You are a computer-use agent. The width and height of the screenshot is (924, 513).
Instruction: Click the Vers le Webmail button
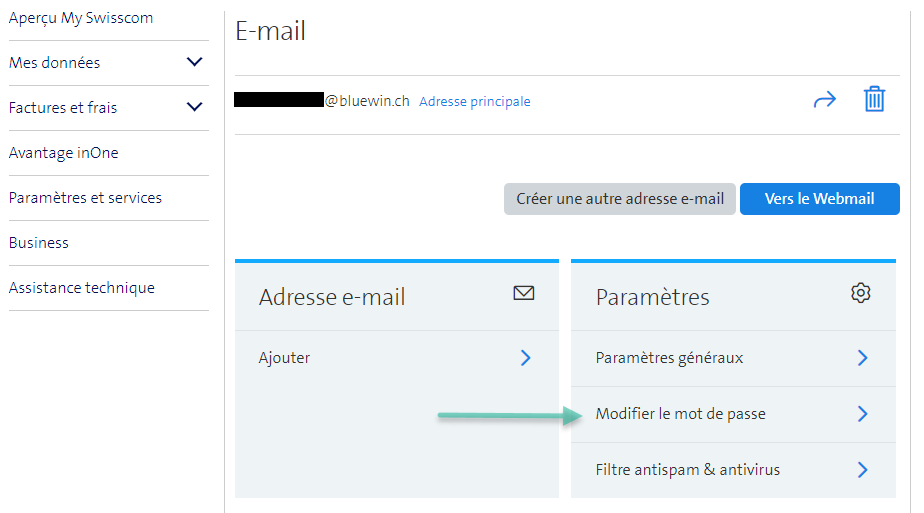[x=819, y=199]
